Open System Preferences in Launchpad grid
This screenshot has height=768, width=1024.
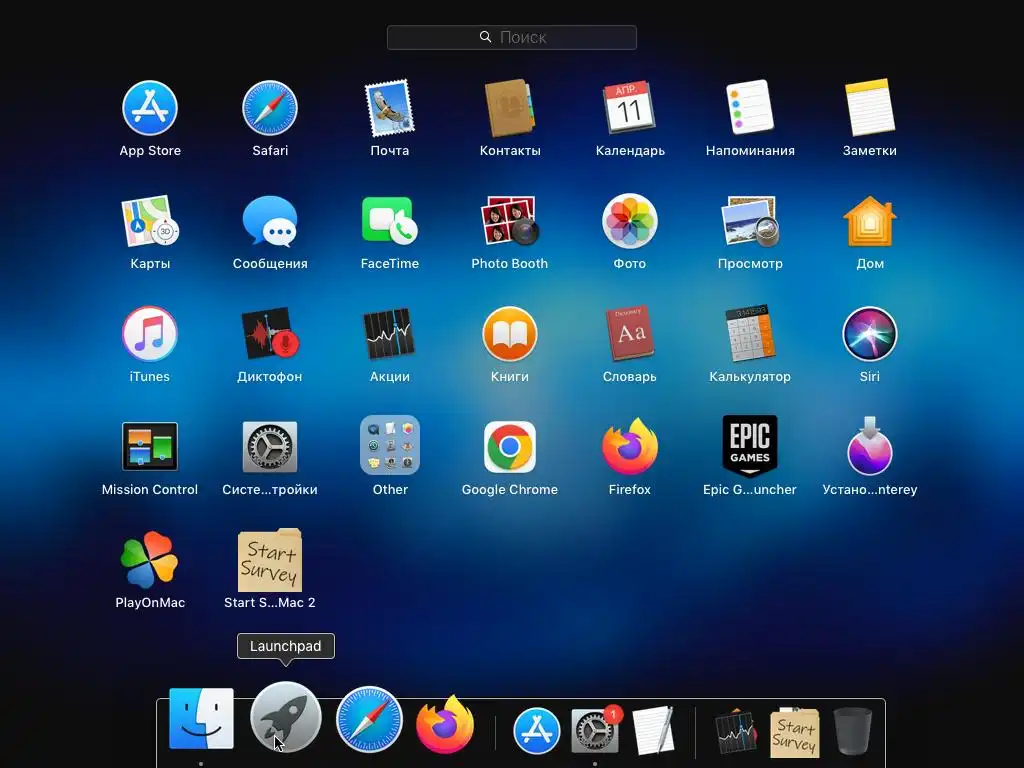coord(270,447)
